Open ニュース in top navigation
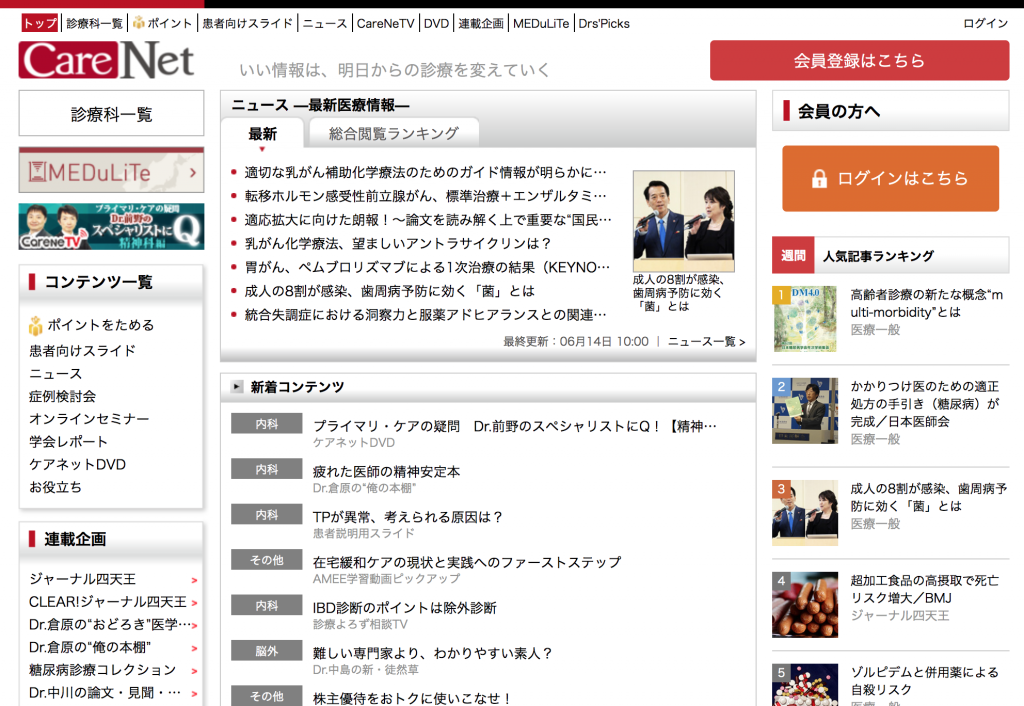Viewport: 1024px width, 706px height. point(325,24)
